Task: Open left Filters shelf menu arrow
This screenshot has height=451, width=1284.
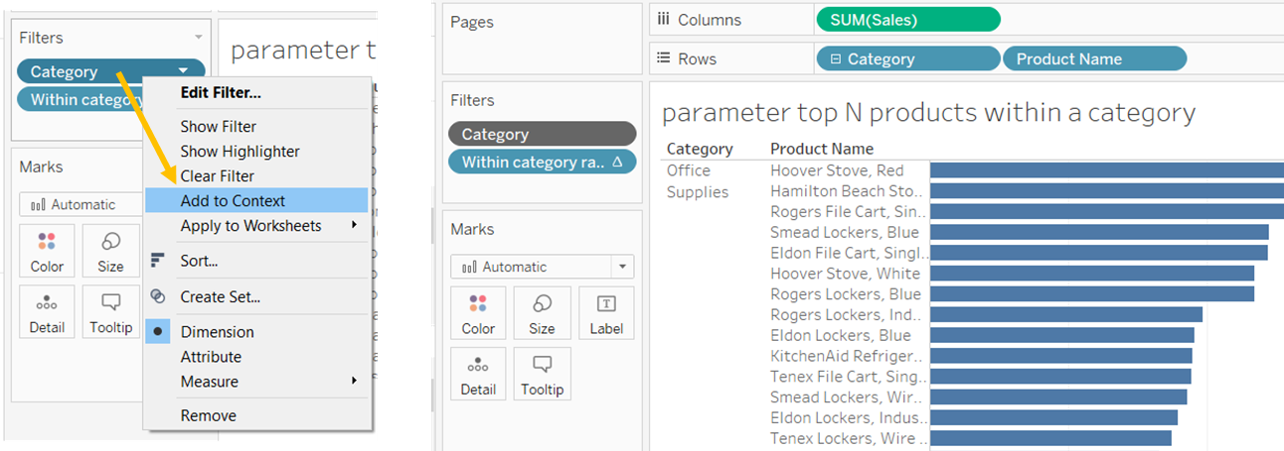Action: tap(199, 38)
